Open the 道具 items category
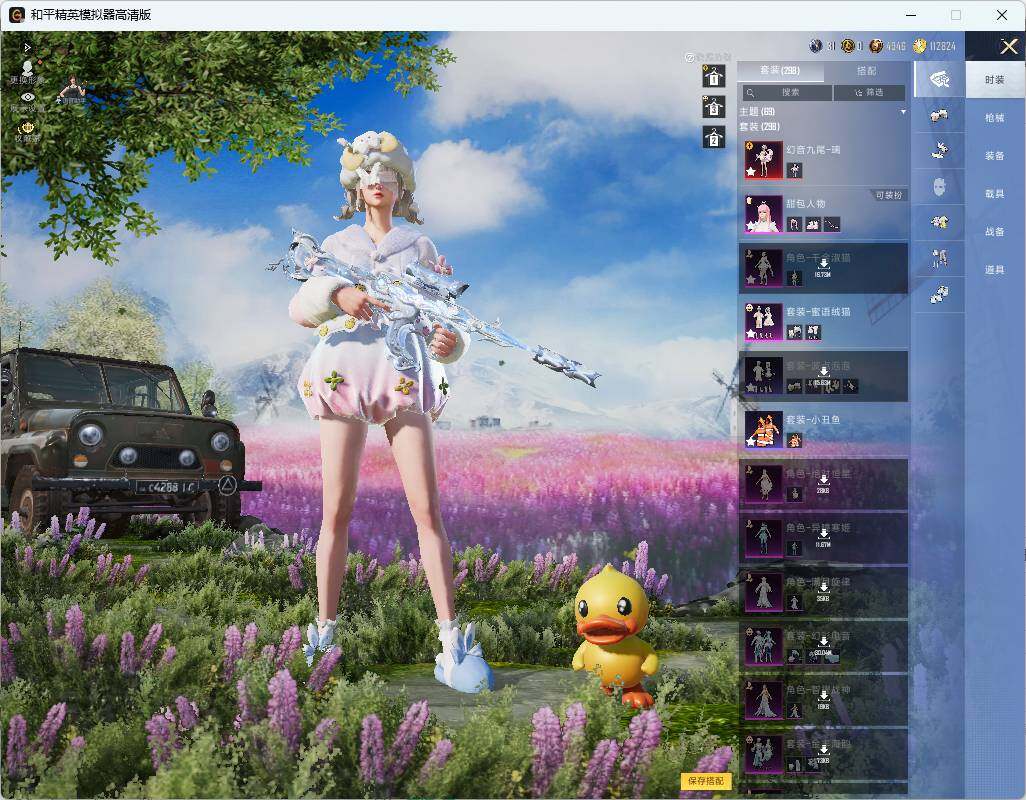This screenshot has width=1026, height=800. (x=995, y=270)
